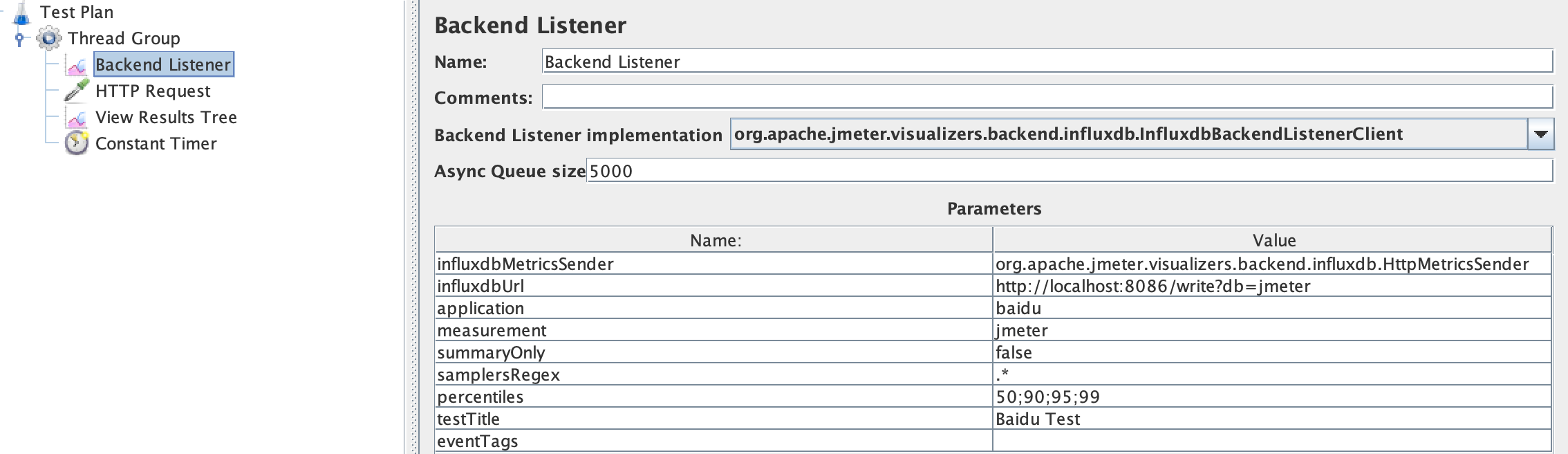Click the Value column header

point(1273,240)
